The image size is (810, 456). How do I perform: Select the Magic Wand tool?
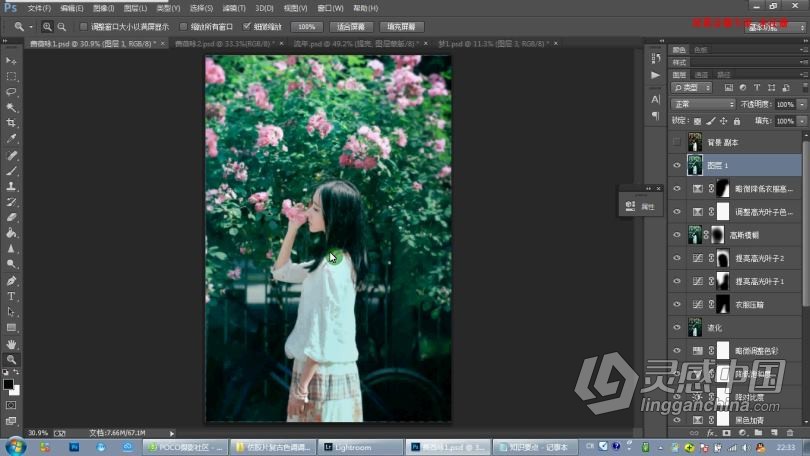(11, 107)
